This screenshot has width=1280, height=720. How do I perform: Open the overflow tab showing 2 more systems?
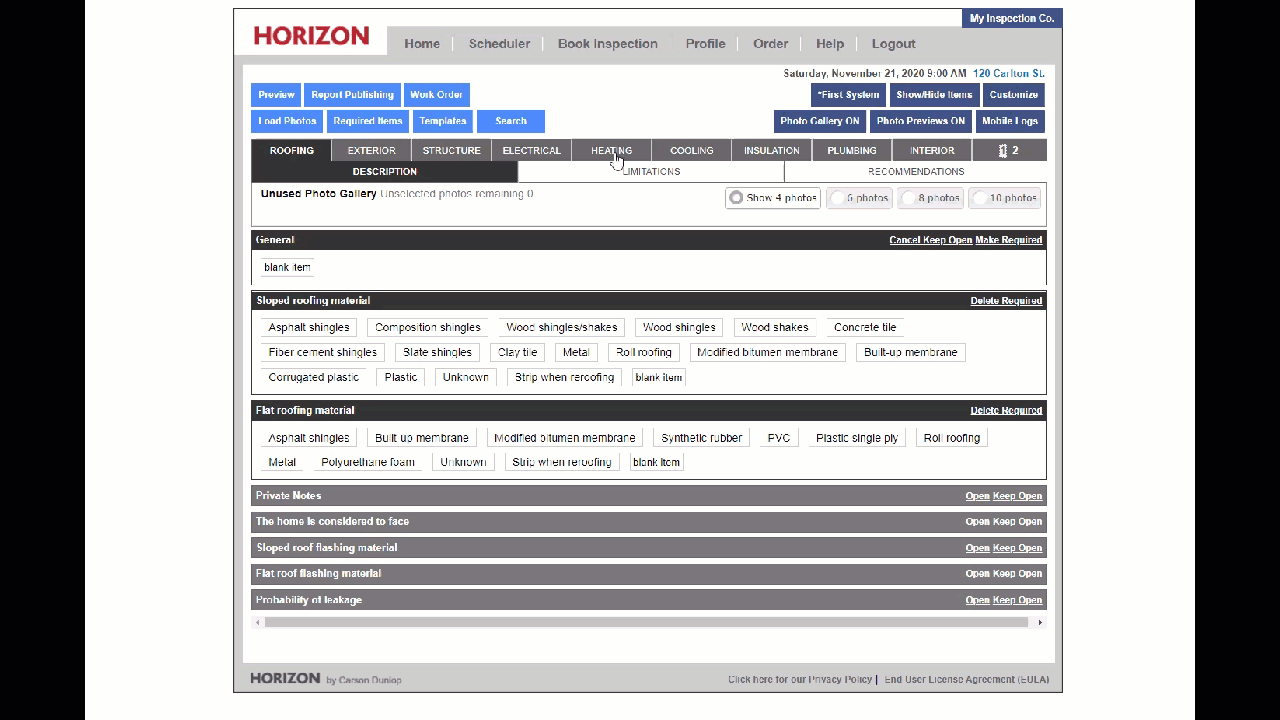[1009, 151]
